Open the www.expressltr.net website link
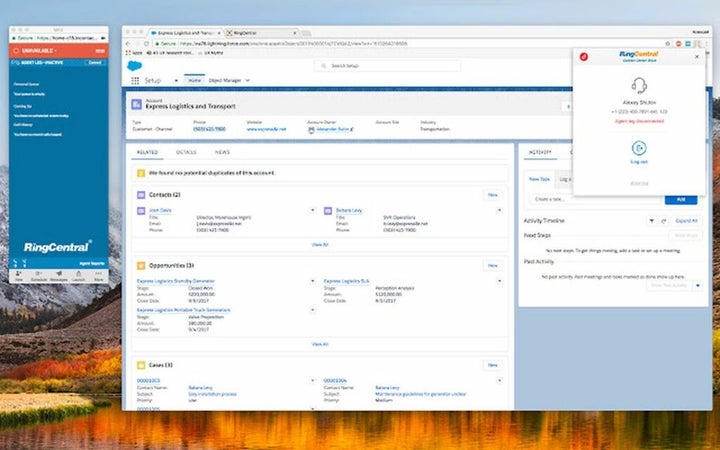Screen dimensions: 720x450 pos(266,129)
